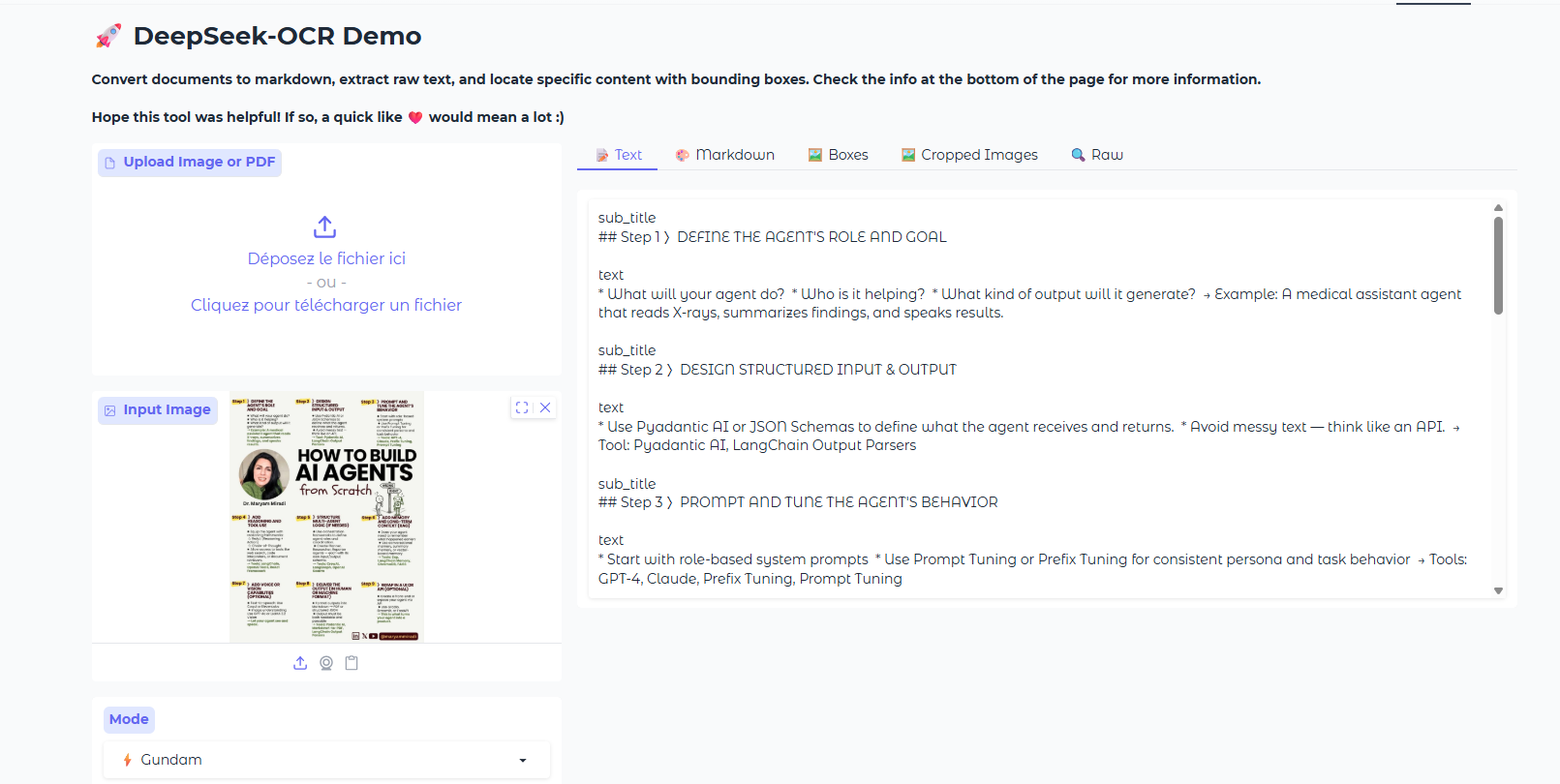Select the Text tab
This screenshot has width=1560, height=784.
[618, 155]
